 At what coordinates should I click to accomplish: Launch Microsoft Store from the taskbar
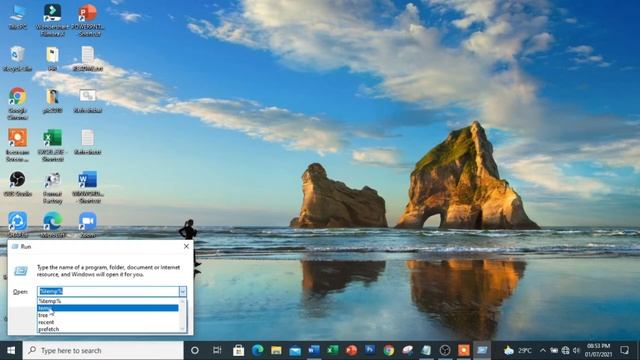[x=238, y=350]
